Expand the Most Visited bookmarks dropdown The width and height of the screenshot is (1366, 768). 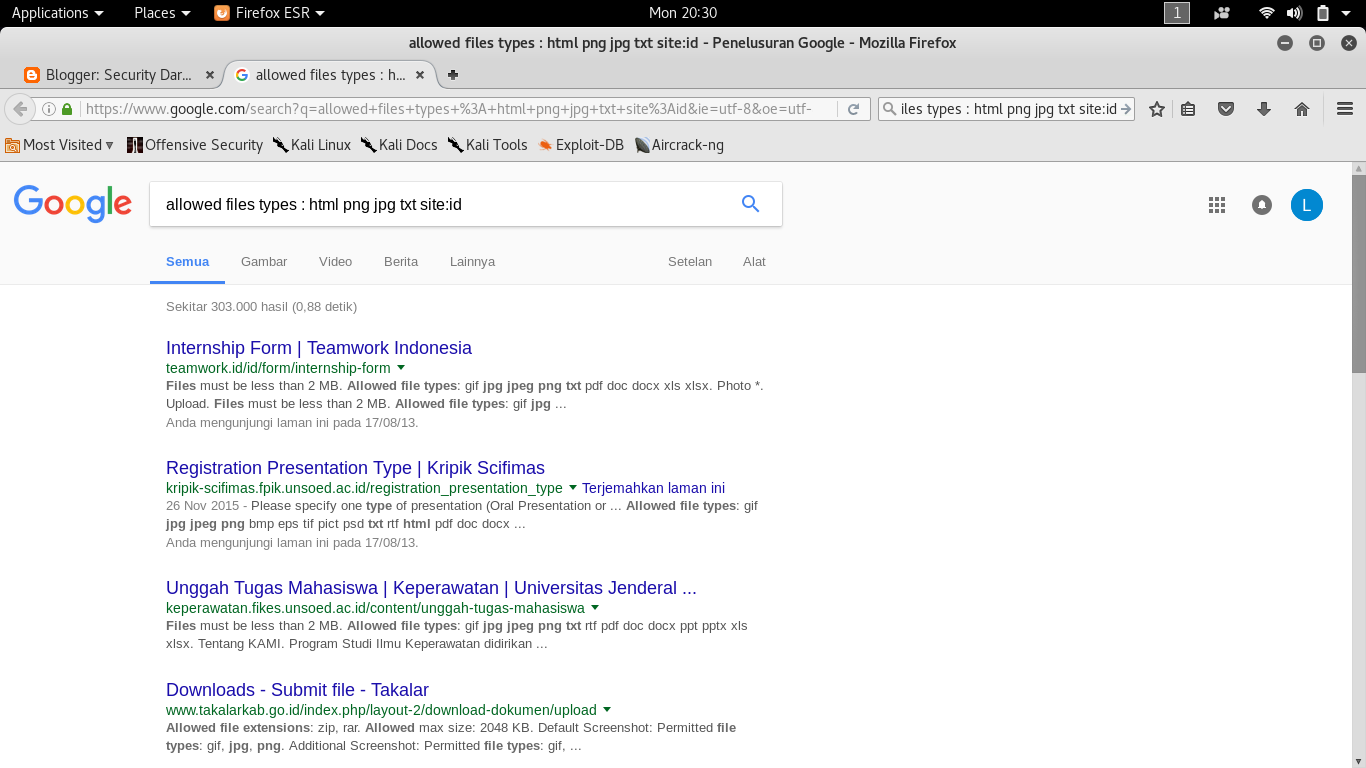[x=60, y=145]
